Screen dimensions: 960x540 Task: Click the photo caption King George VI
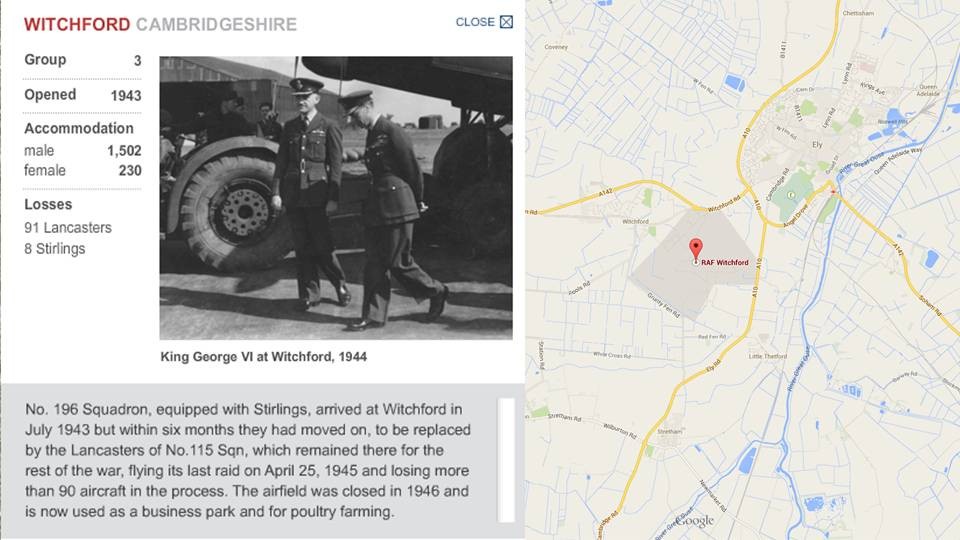tap(263, 357)
